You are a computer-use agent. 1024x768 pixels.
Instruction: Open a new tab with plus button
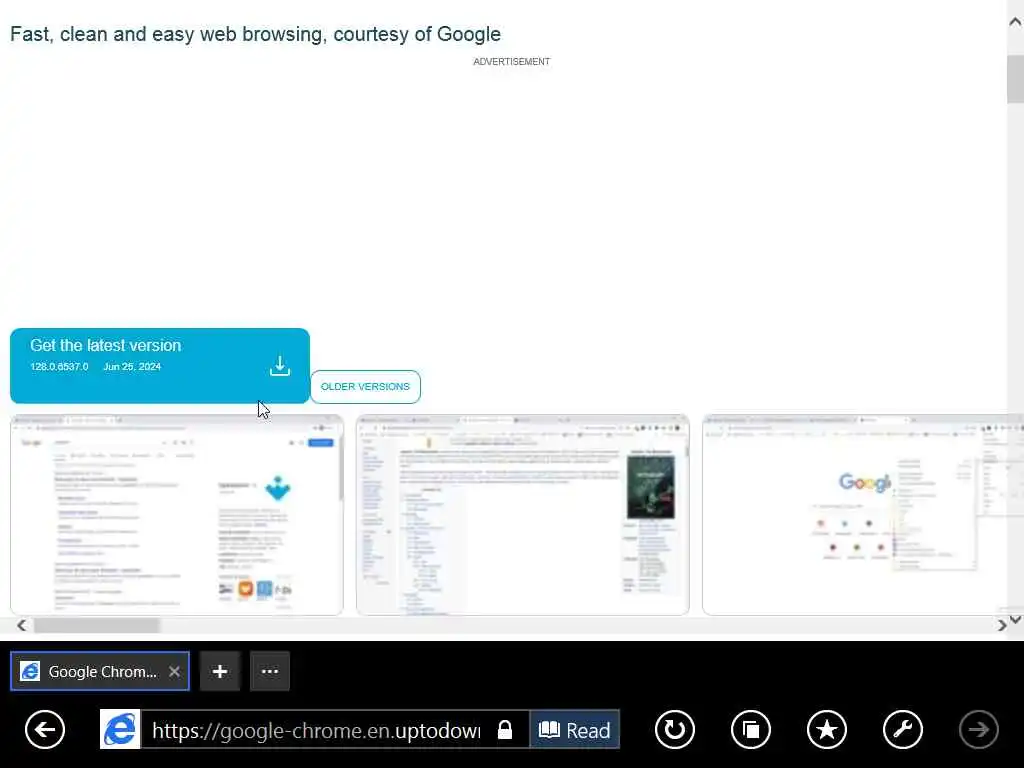coord(220,671)
